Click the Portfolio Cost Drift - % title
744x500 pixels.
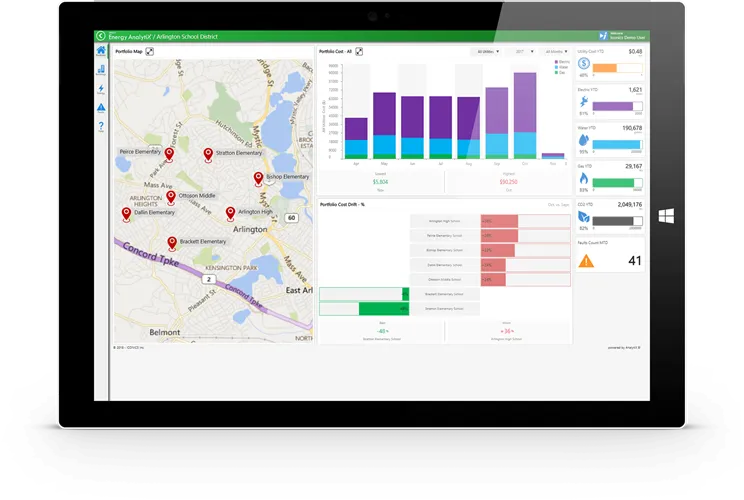(x=342, y=204)
